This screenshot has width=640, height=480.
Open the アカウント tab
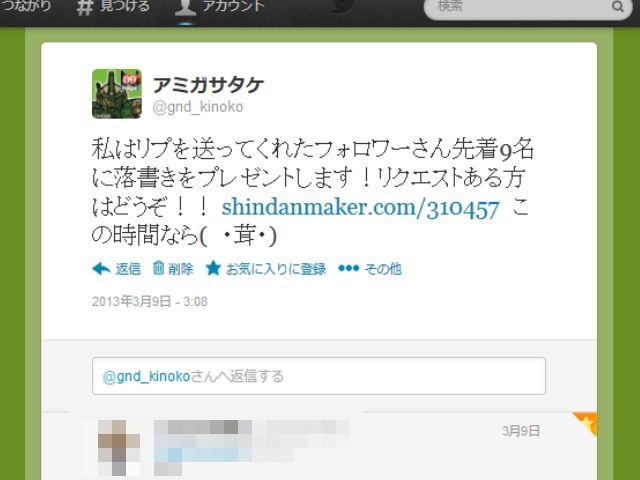[x=220, y=7]
